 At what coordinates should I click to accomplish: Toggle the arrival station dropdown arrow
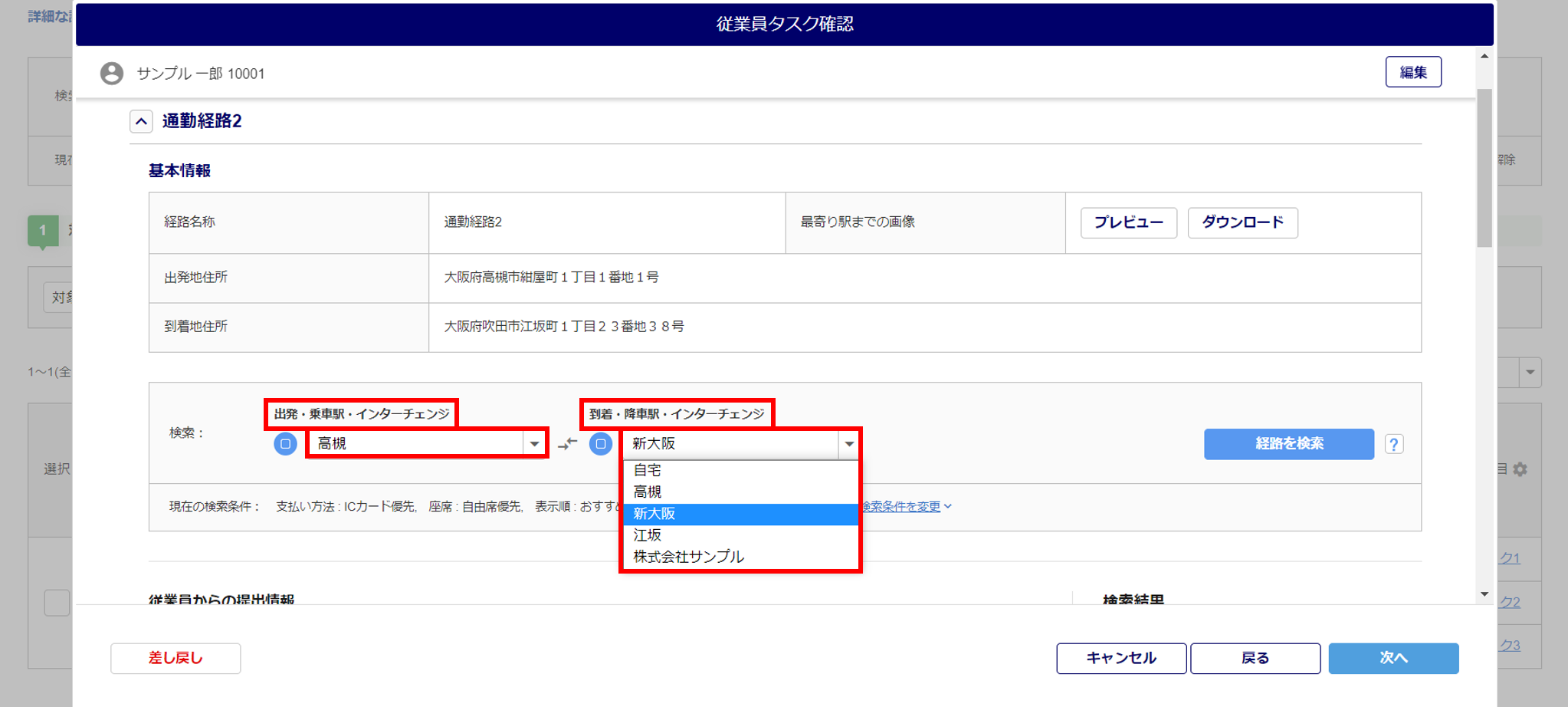(849, 443)
